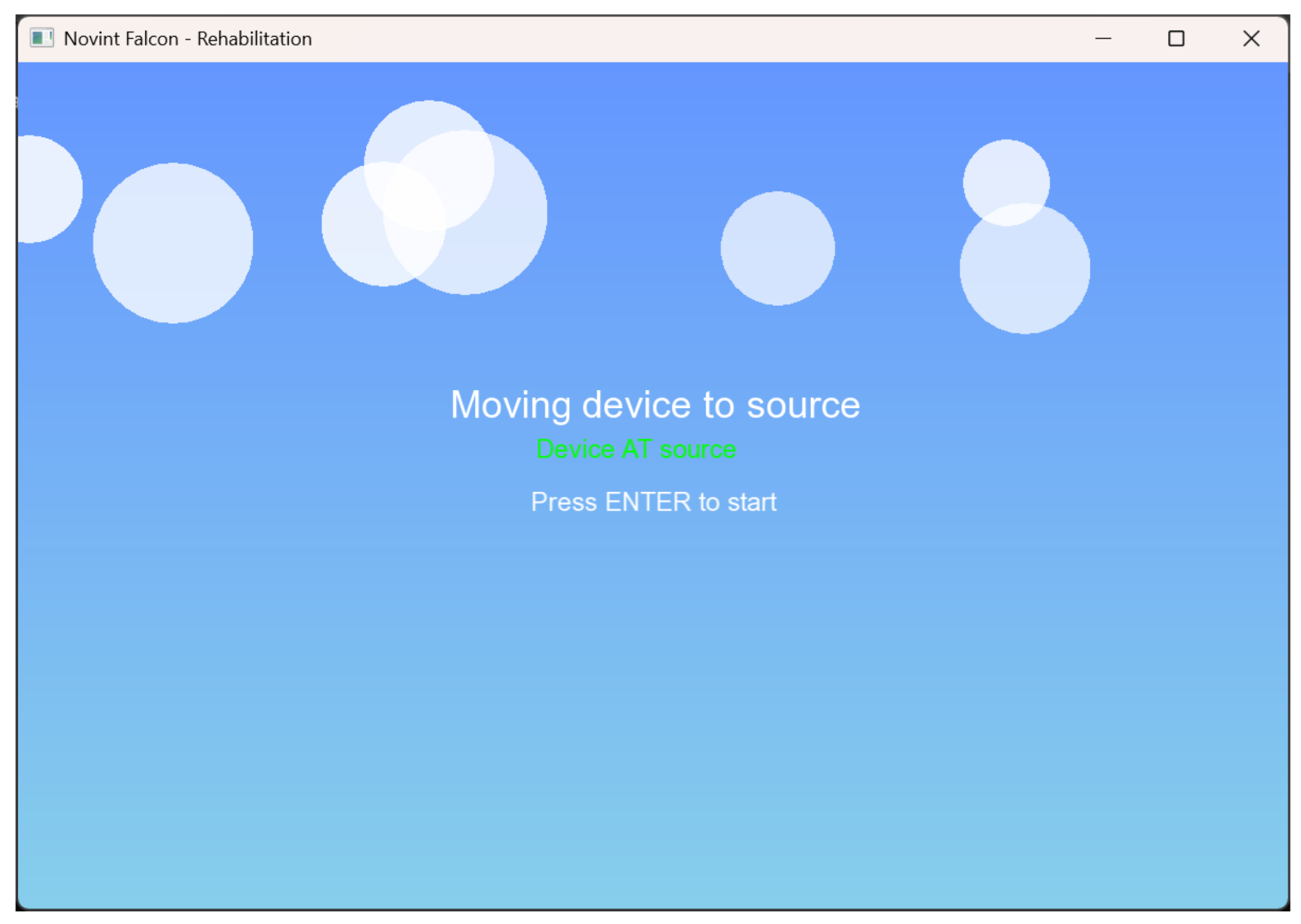Click the large lone bubble nearest the left edge
This screenshot has height=924, width=1301.
tap(172, 243)
